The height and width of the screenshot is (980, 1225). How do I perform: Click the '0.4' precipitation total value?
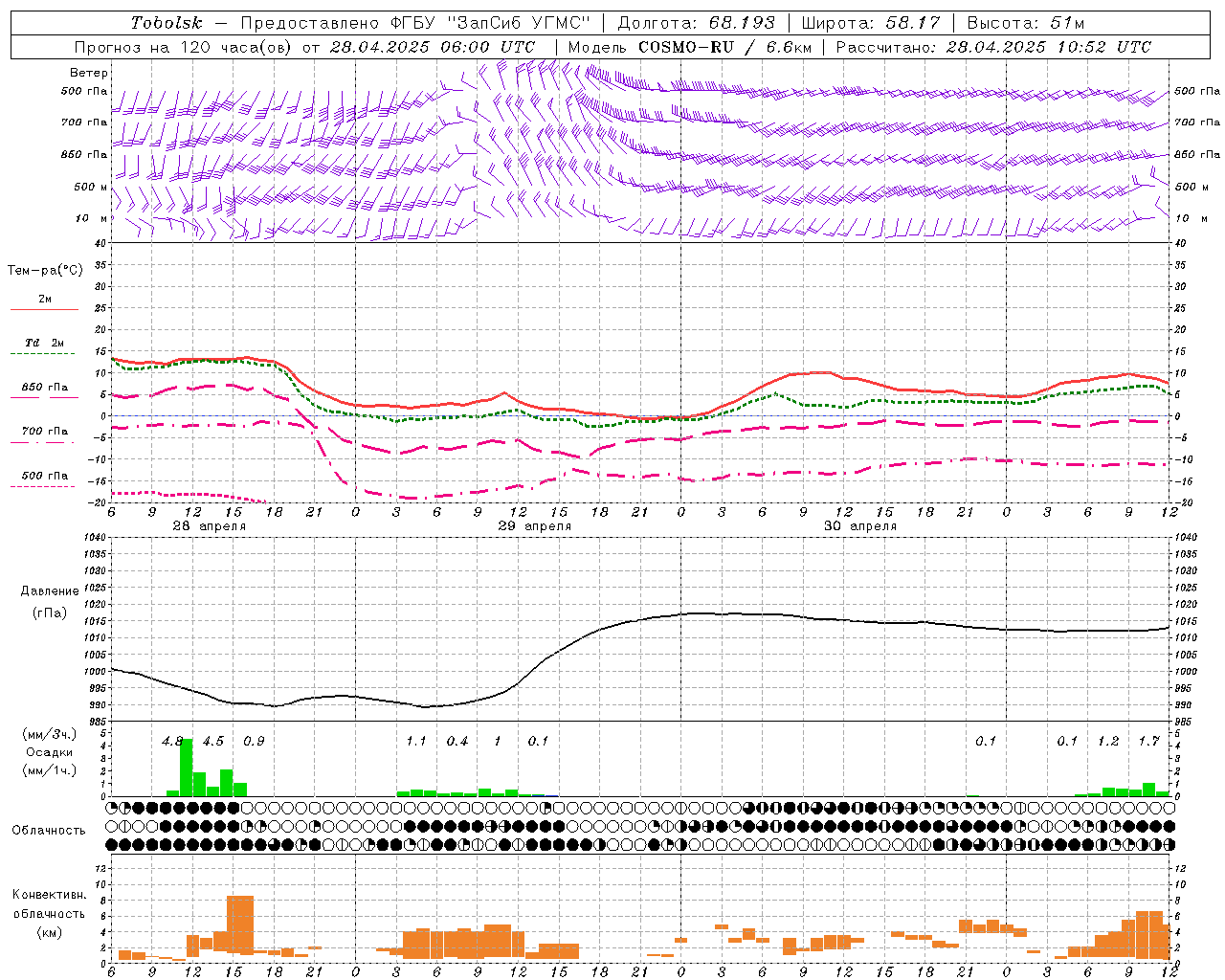pos(457,741)
